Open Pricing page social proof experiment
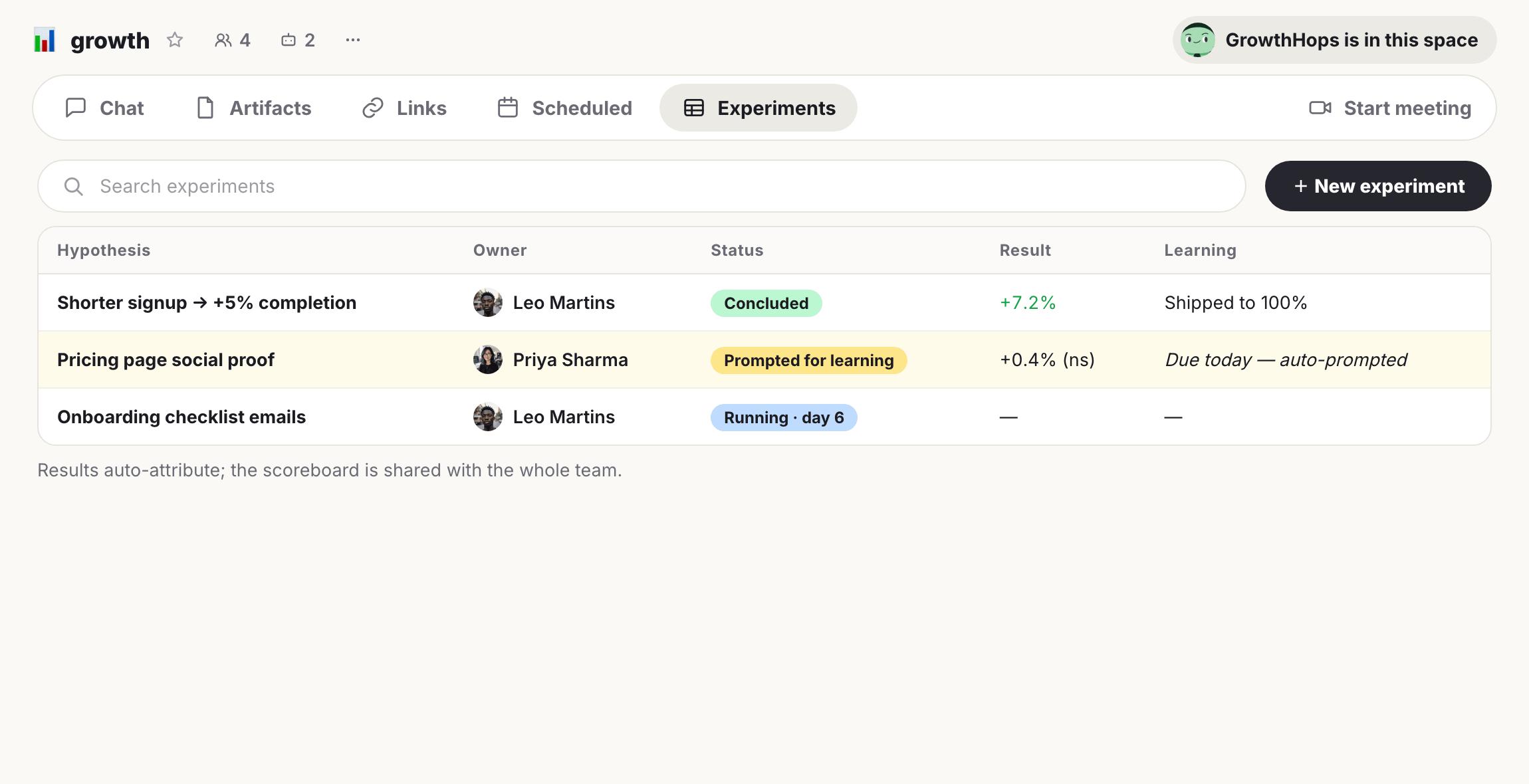This screenshot has height=784, width=1529. (x=166, y=360)
